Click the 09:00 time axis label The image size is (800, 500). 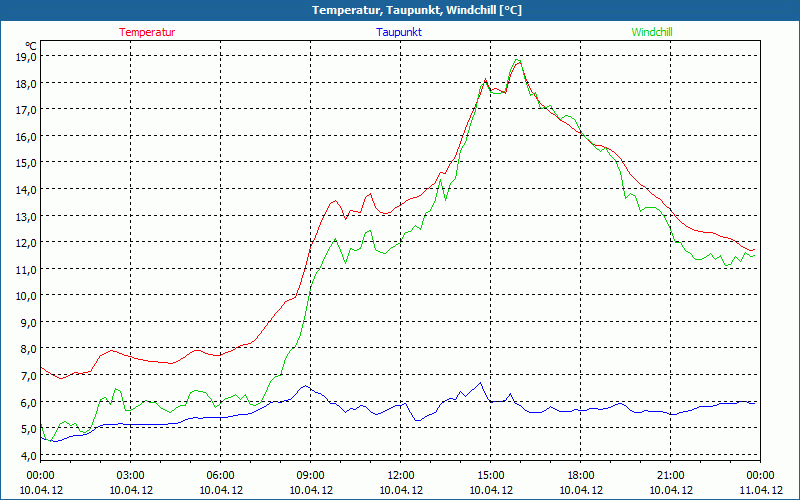tap(311, 476)
